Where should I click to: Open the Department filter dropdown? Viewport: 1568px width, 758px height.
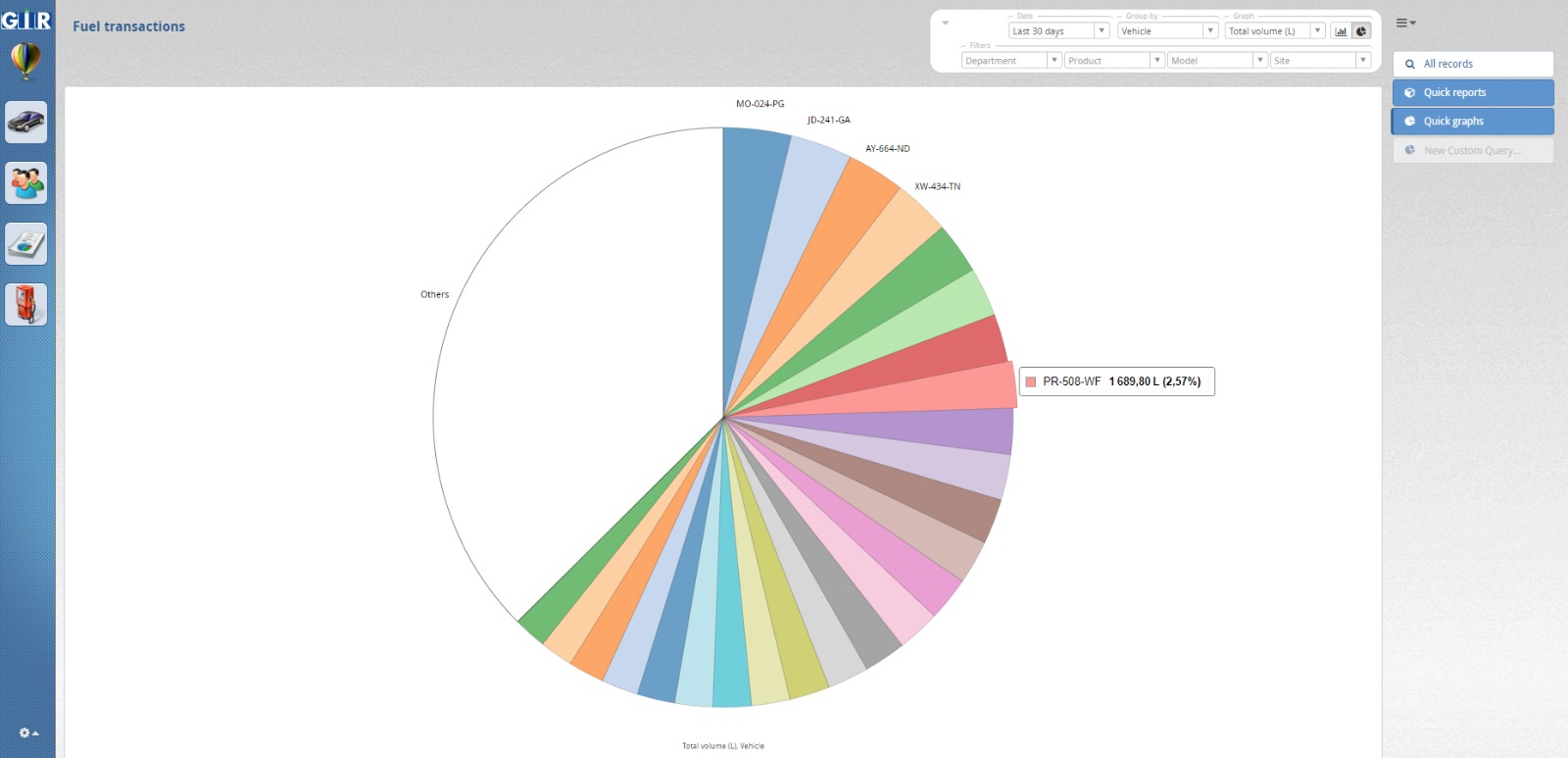1010,61
